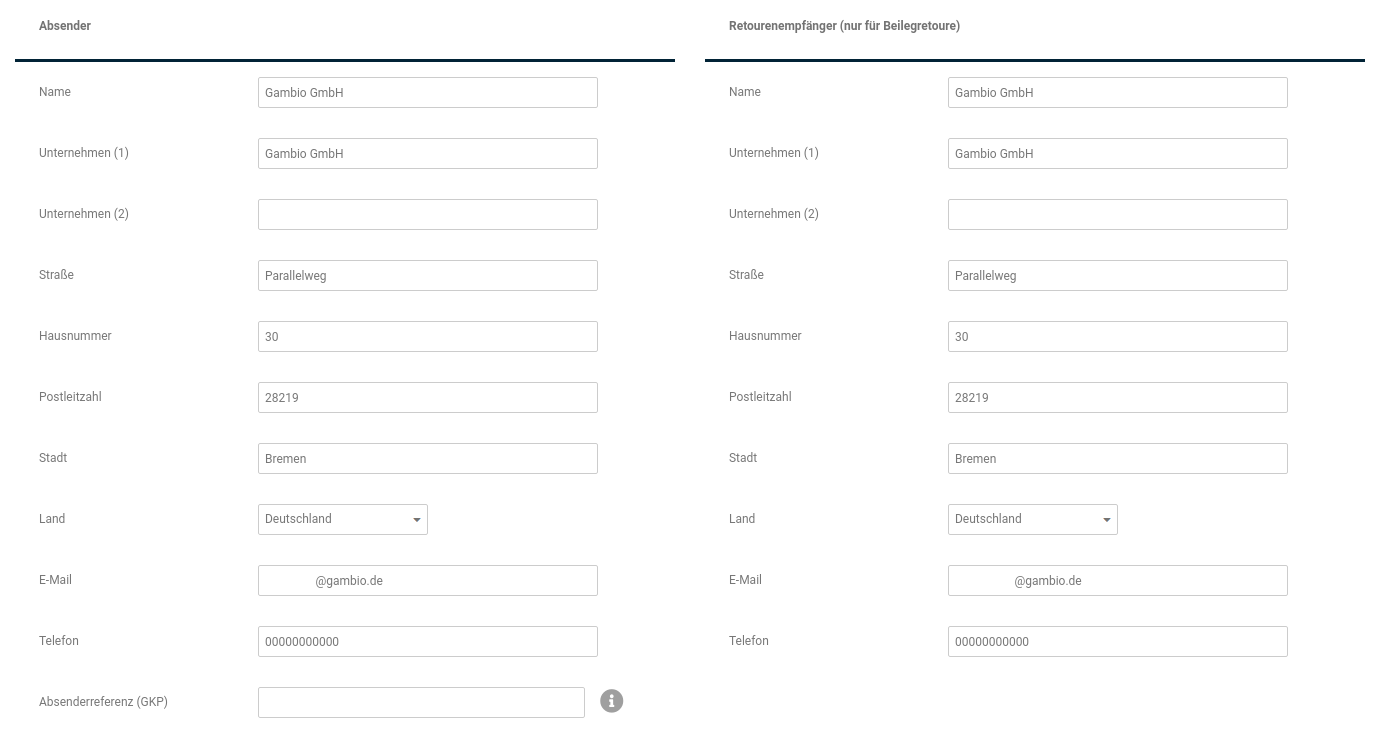Click the Absender Stadt field
This screenshot has height=744, width=1377.
click(428, 458)
